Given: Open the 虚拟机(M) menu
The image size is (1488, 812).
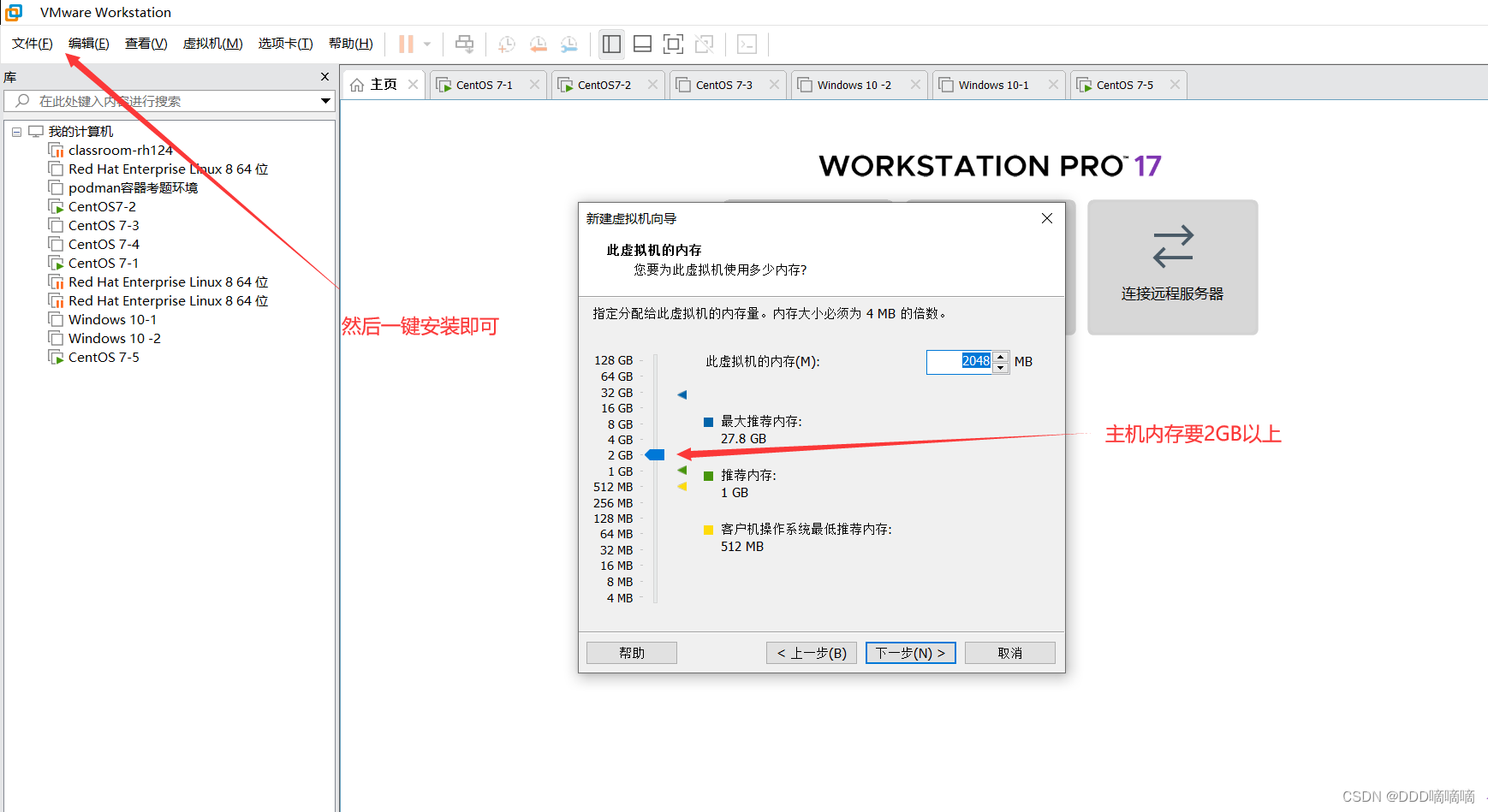Looking at the screenshot, I should pyautogui.click(x=213, y=44).
